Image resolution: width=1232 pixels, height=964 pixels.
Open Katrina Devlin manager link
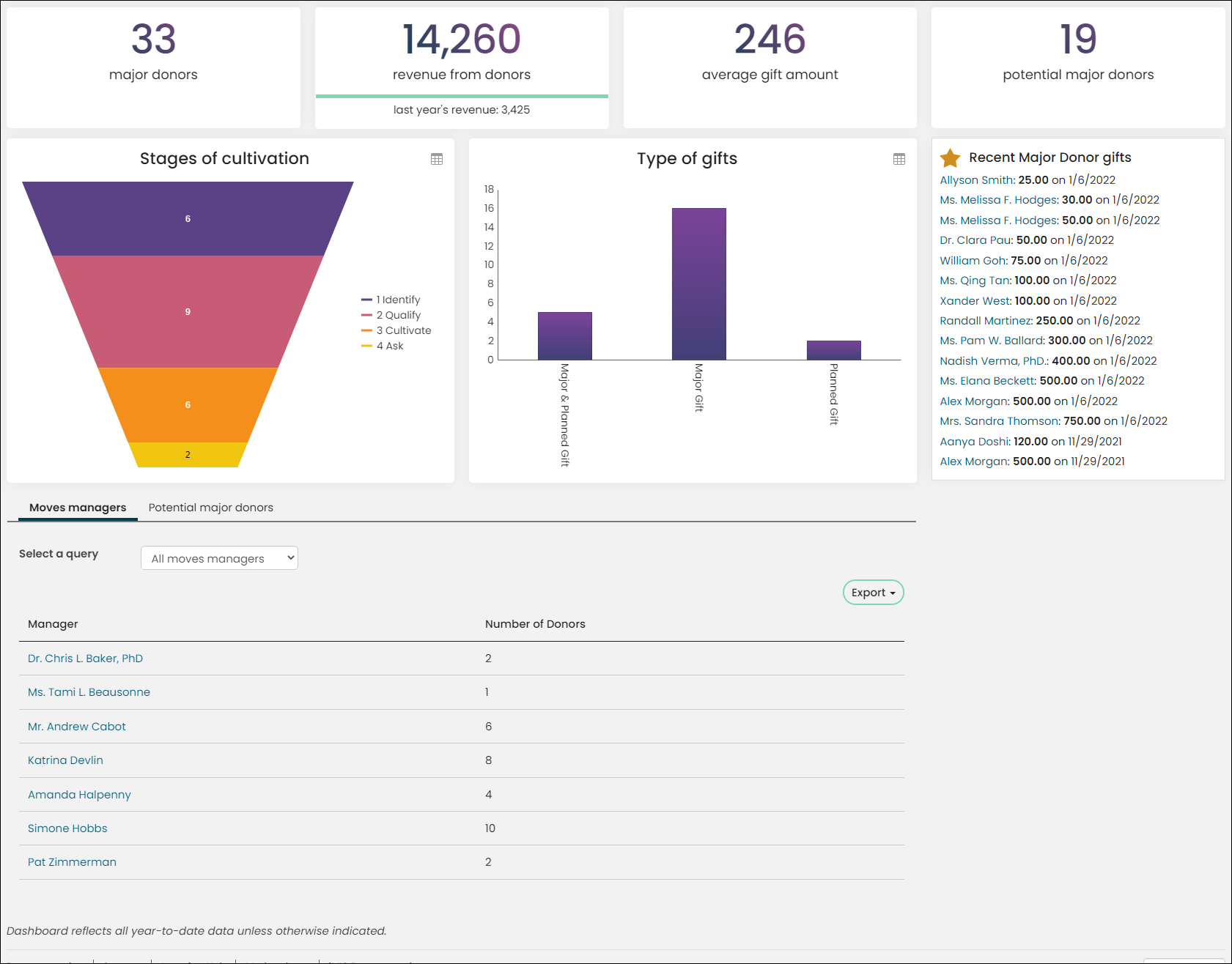[x=65, y=760]
